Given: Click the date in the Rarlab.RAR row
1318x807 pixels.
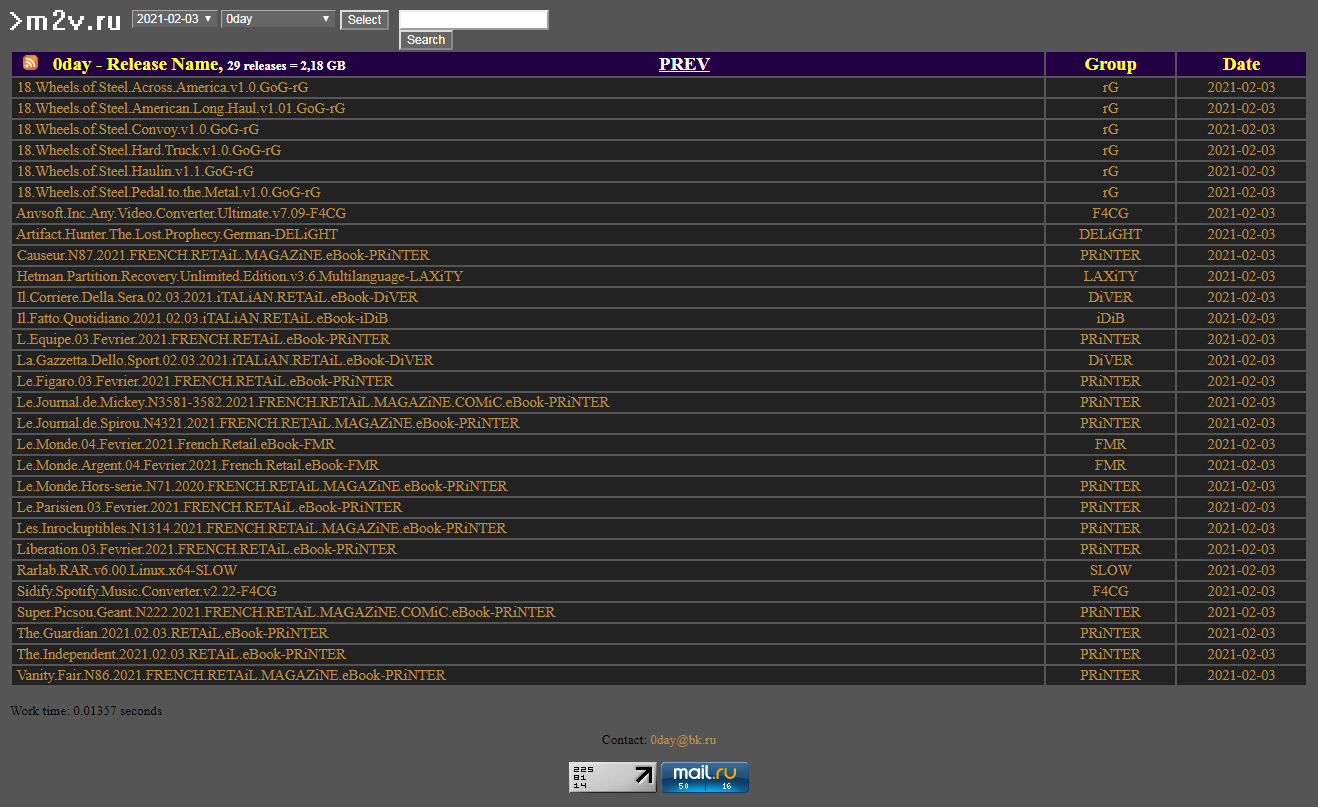Looking at the screenshot, I should click(x=1241, y=570).
